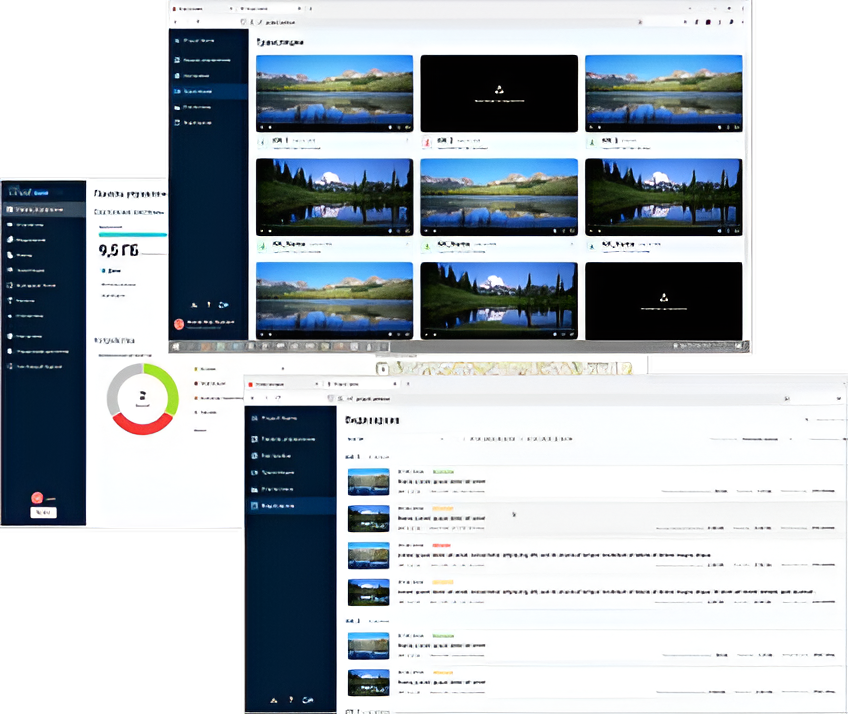Click the "9,5 ГБ" storage value
The image size is (848, 714).
coord(118,250)
